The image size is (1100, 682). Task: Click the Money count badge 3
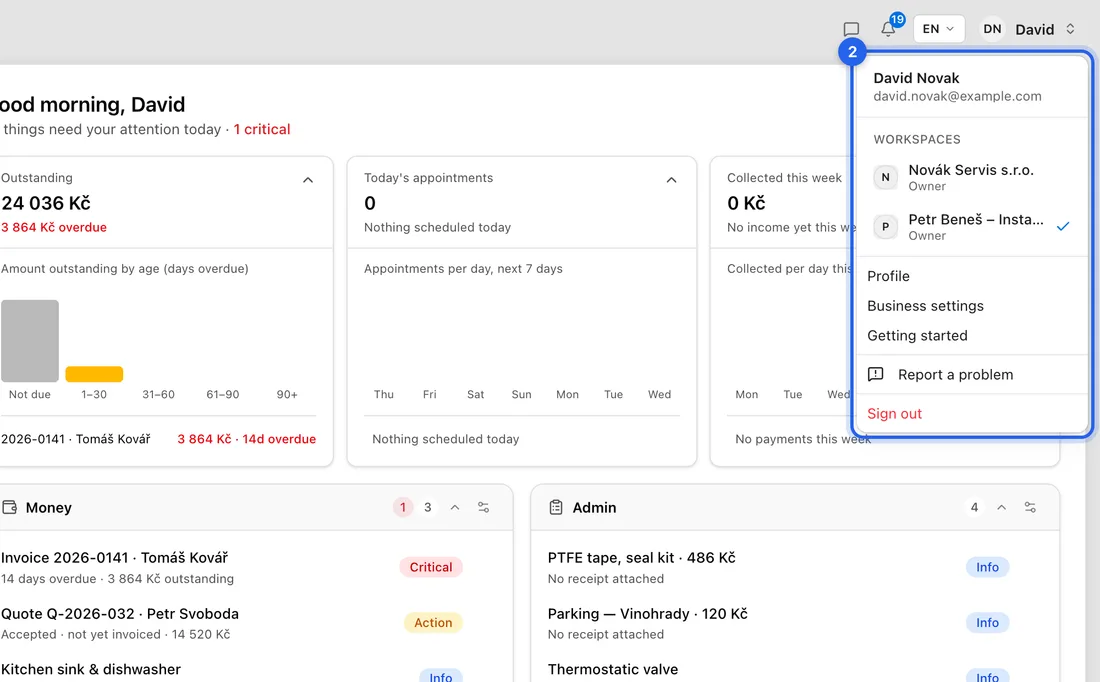427,507
